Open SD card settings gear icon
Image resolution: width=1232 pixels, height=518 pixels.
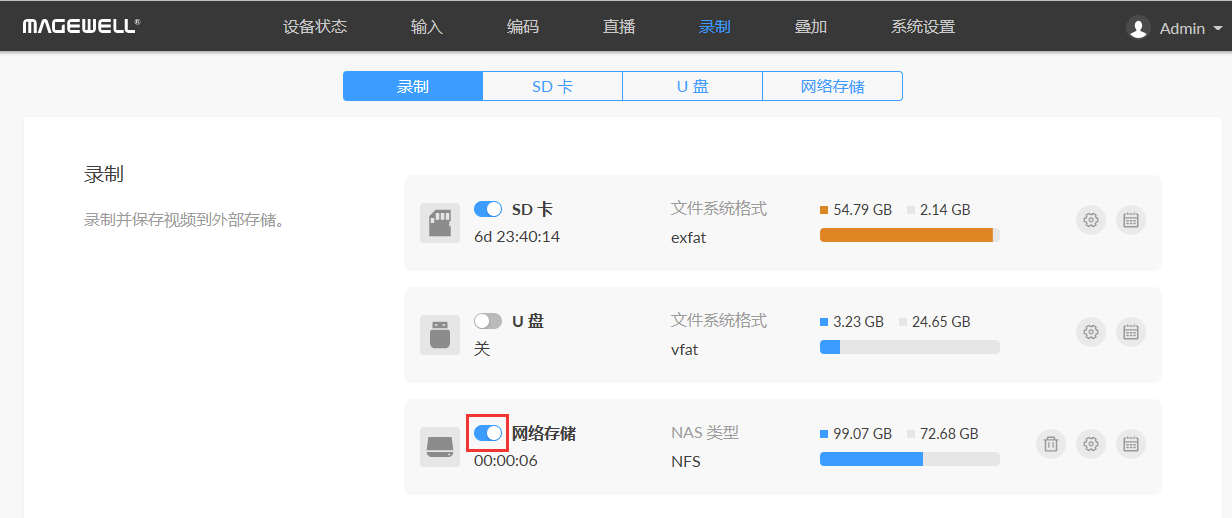tap(1091, 221)
